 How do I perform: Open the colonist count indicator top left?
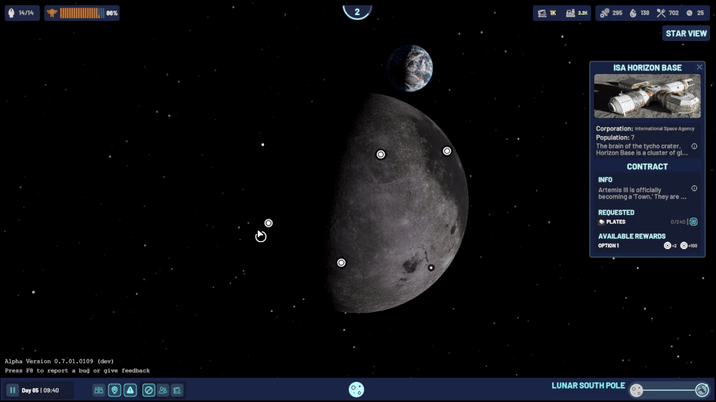(x=22, y=13)
